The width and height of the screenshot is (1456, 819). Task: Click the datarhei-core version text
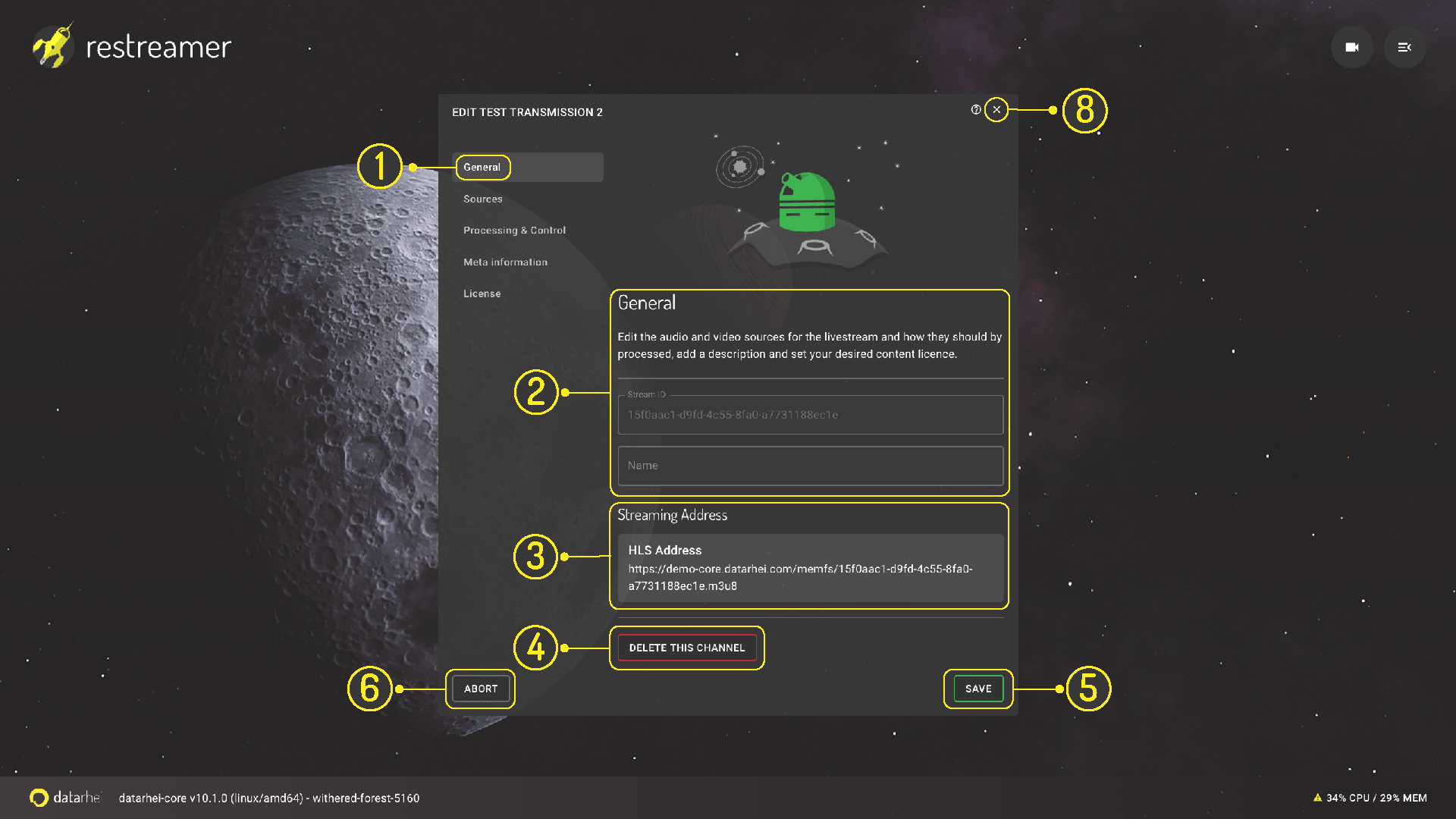268,798
